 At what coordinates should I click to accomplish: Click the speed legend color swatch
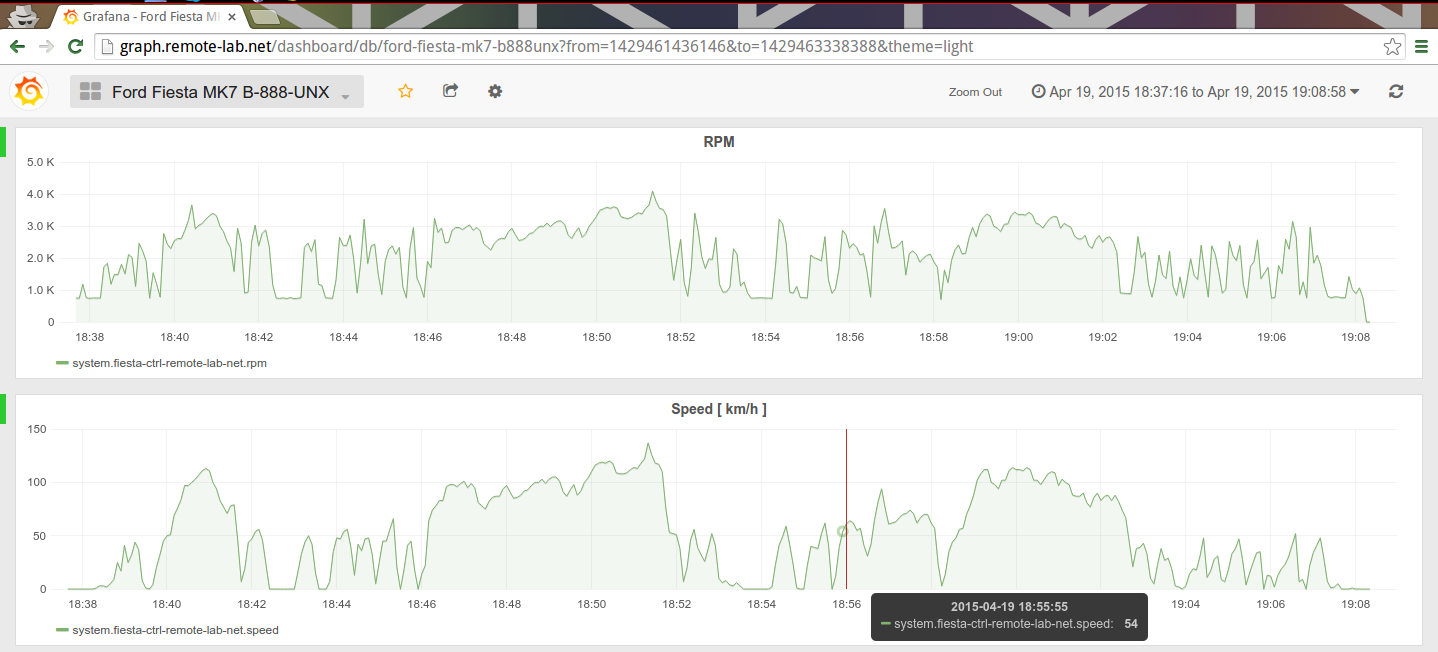pos(62,630)
